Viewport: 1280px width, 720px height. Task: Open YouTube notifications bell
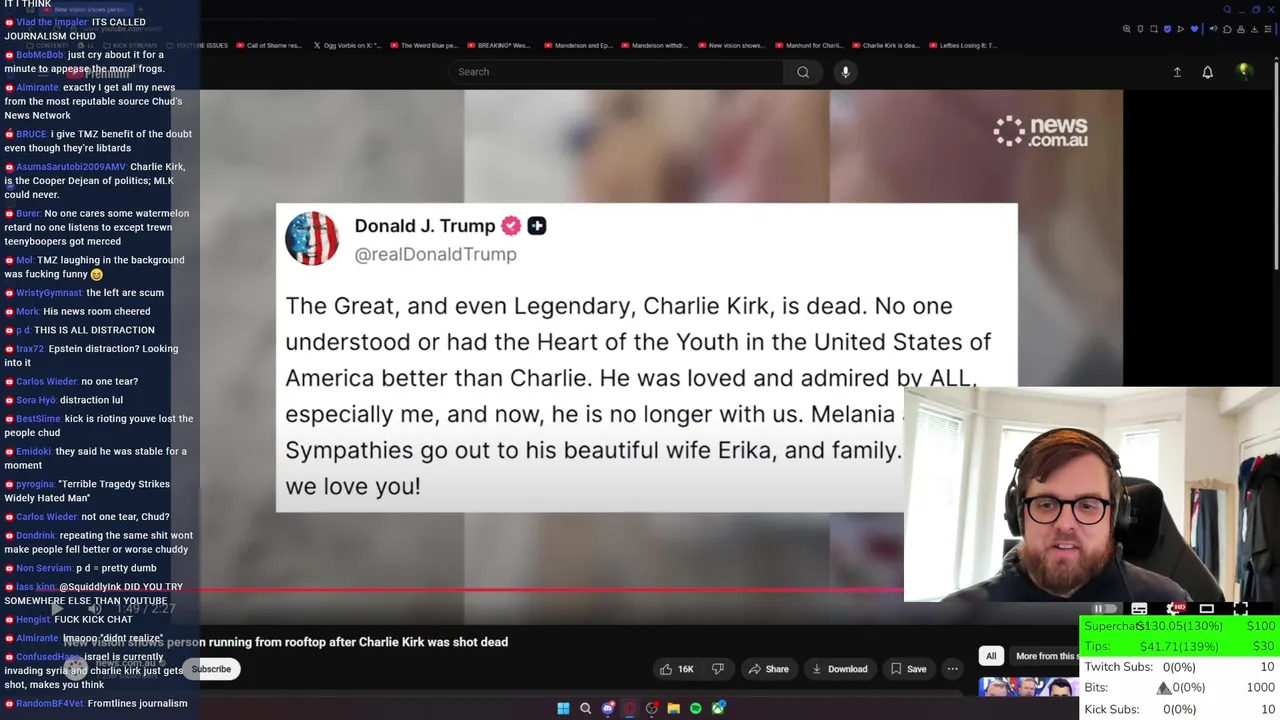(1207, 72)
